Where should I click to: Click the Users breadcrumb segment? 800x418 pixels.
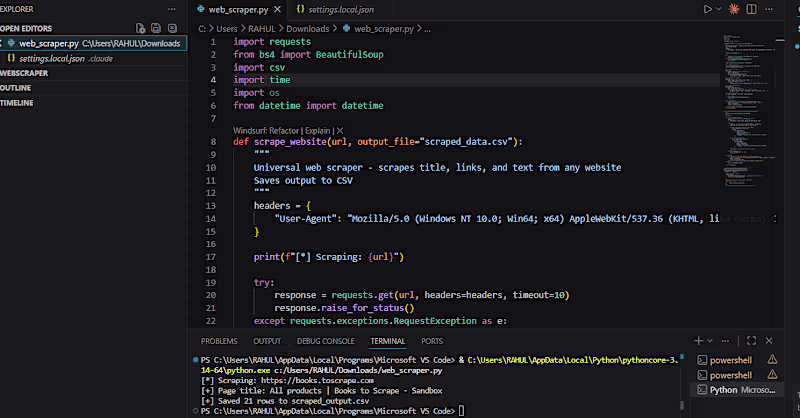[227, 29]
